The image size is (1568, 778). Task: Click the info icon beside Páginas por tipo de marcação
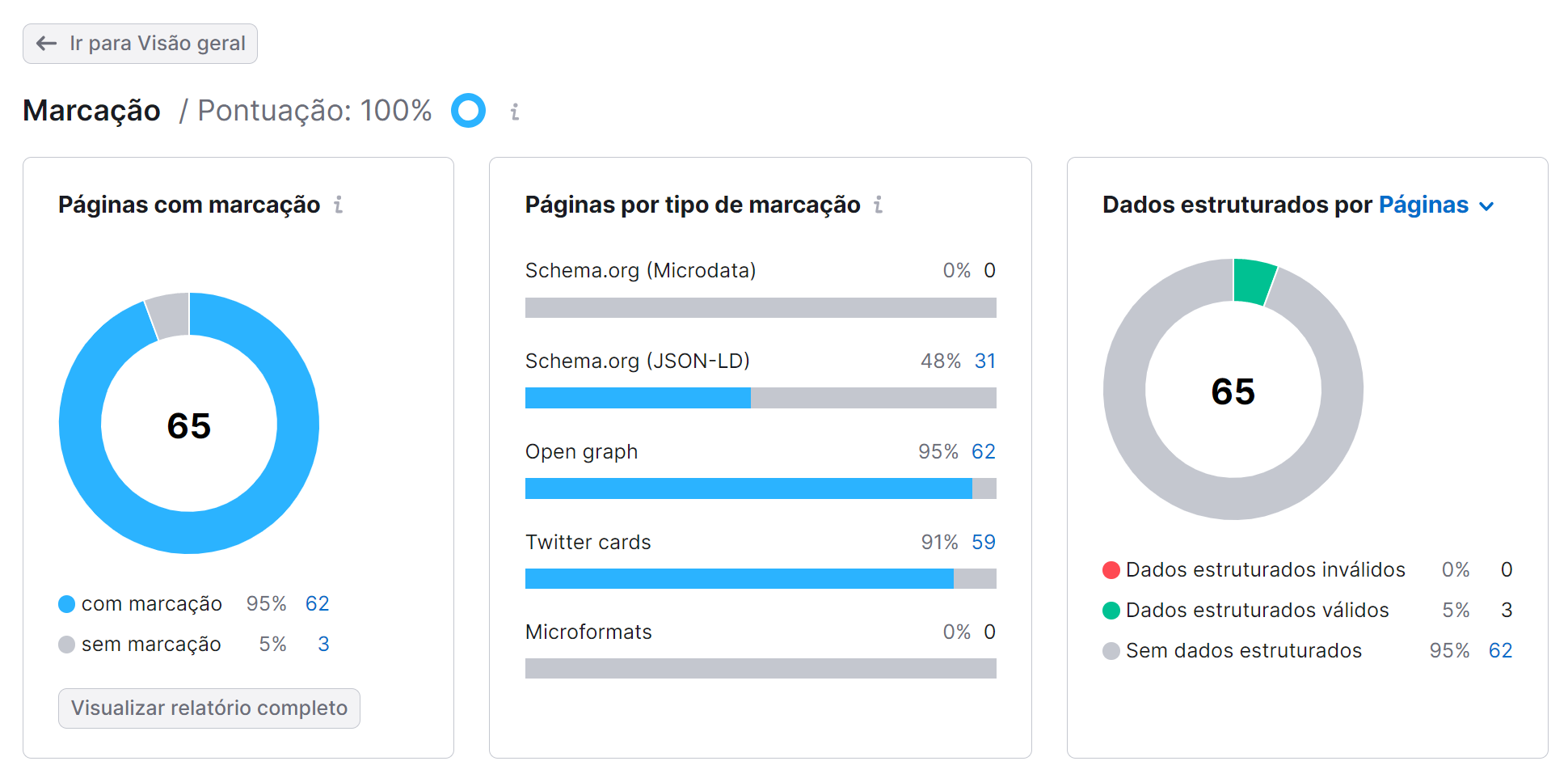(879, 205)
